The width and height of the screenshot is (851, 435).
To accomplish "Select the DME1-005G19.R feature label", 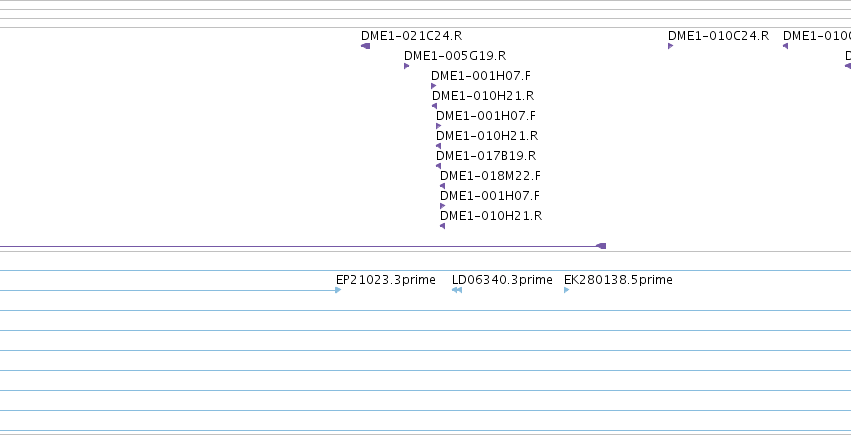I will tap(455, 56).
